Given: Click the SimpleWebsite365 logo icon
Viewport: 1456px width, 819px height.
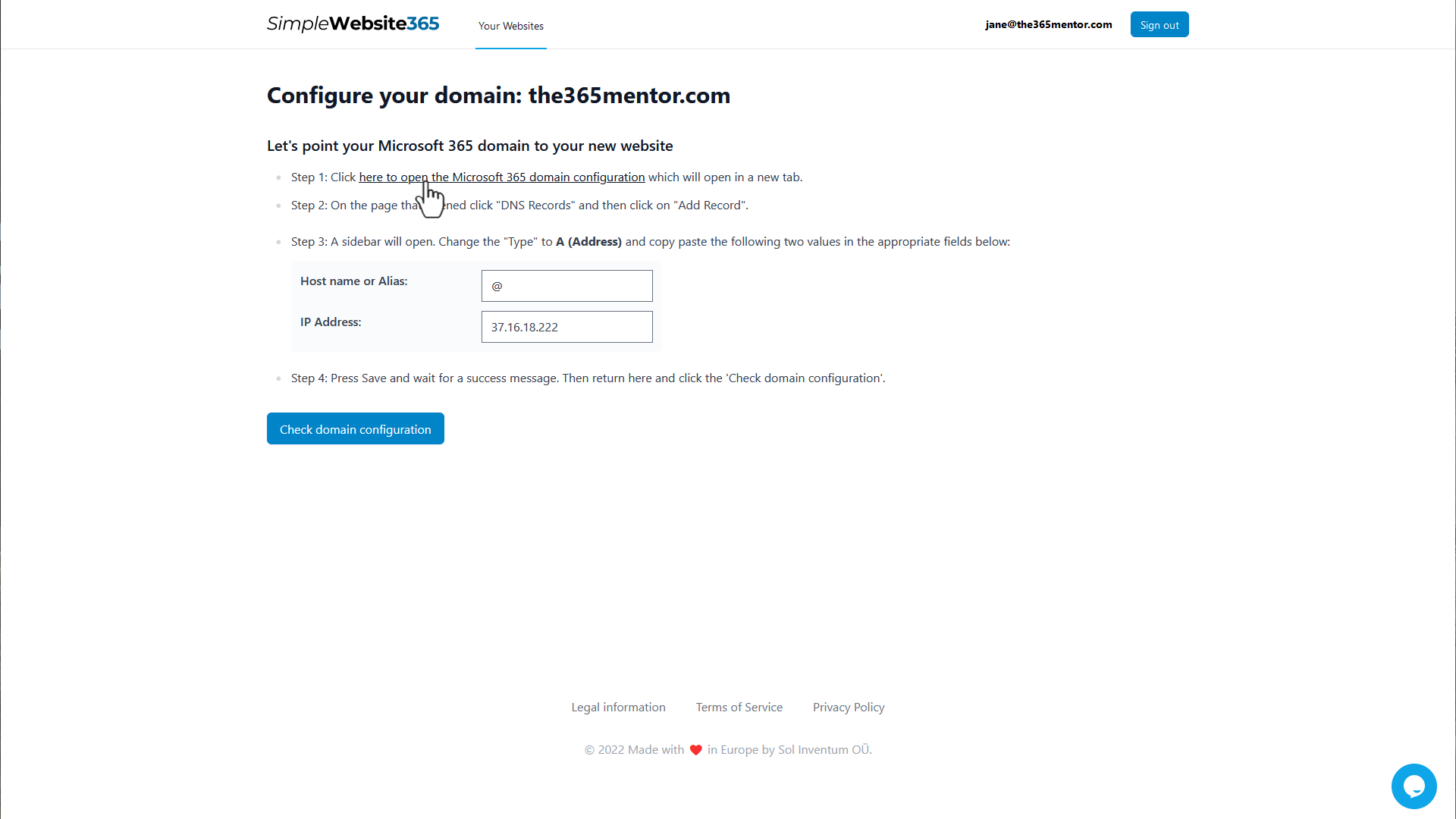Looking at the screenshot, I should pyautogui.click(x=354, y=24).
